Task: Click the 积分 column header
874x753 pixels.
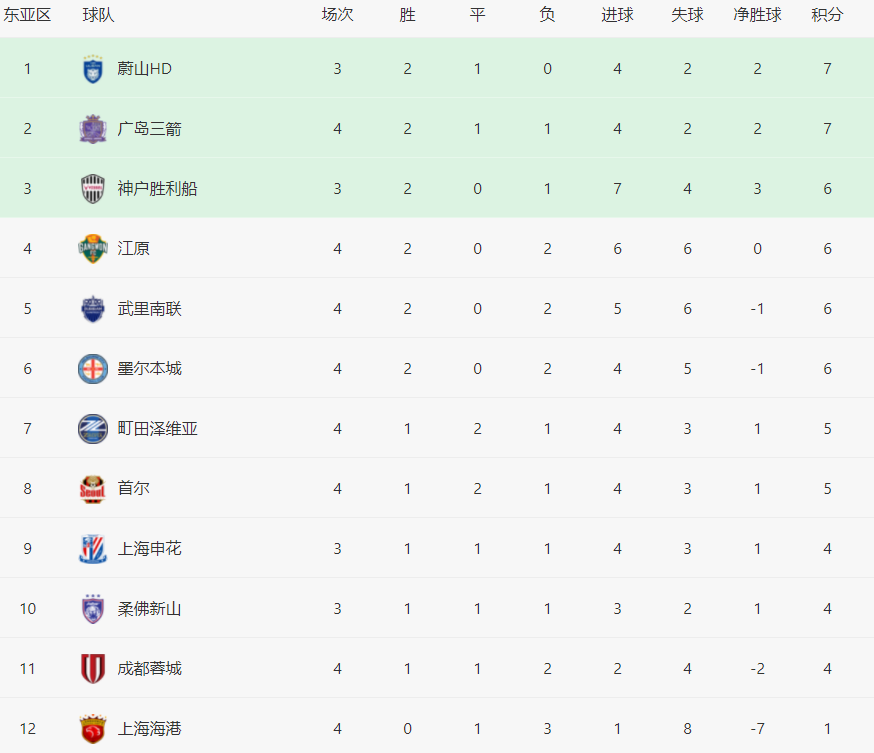Action: 827,16
